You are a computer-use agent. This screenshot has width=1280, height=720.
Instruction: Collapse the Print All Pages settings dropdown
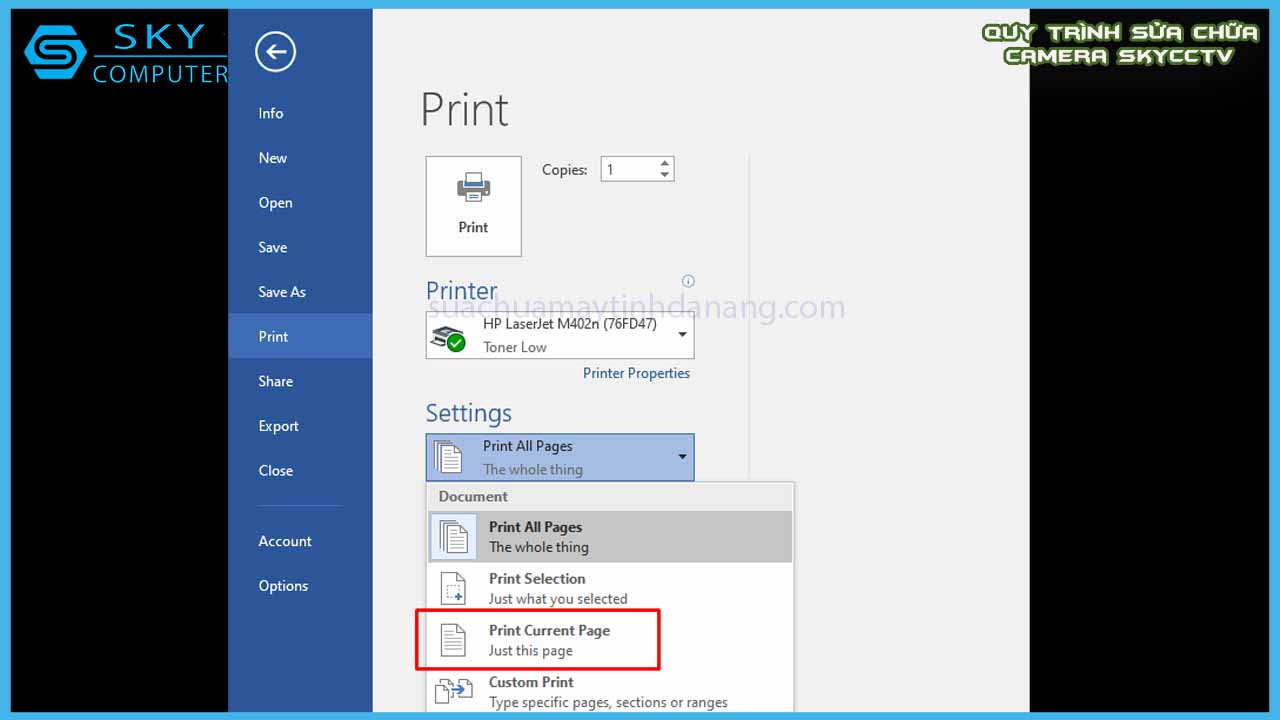click(x=682, y=457)
